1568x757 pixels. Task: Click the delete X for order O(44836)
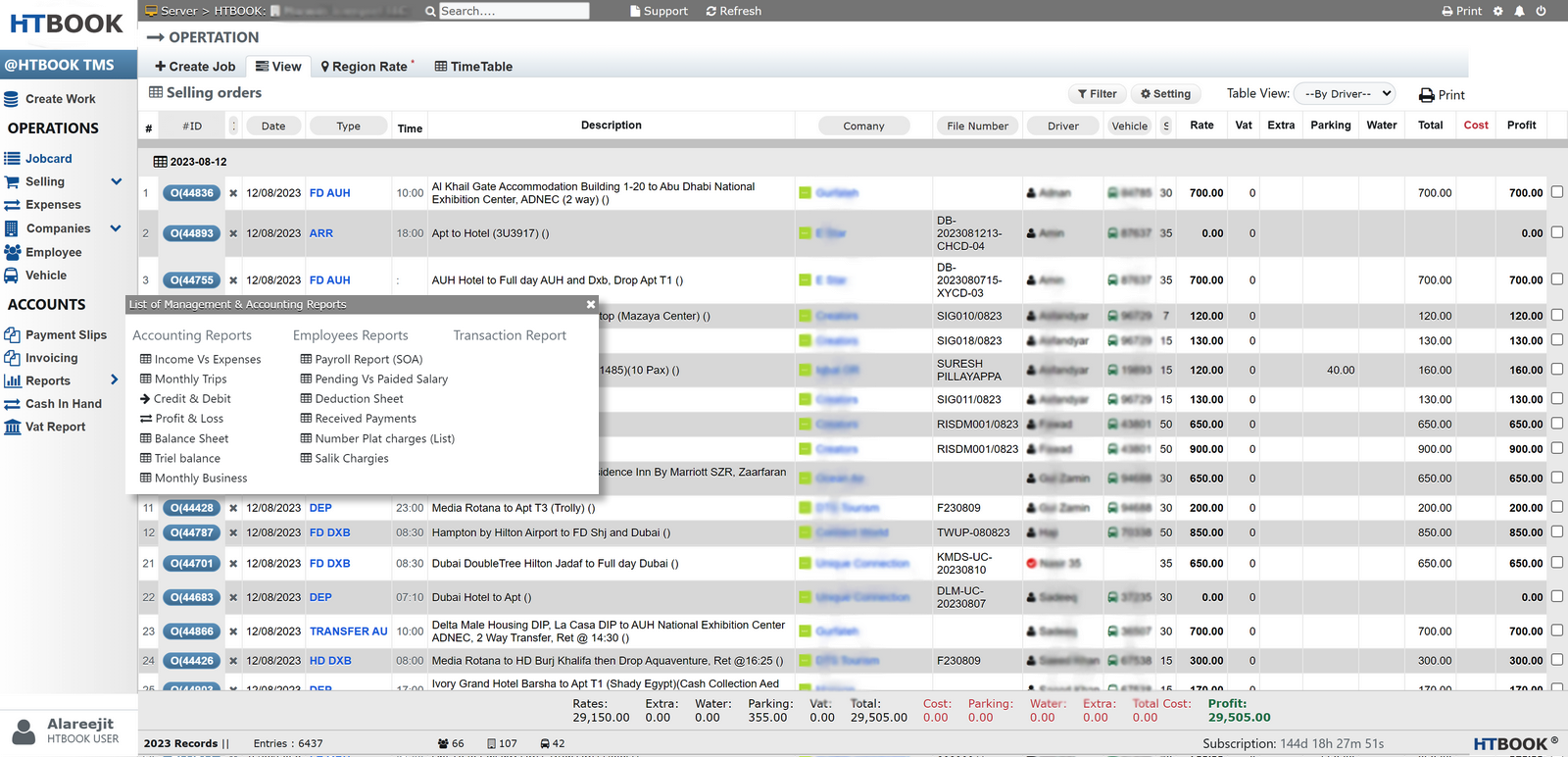click(x=233, y=193)
